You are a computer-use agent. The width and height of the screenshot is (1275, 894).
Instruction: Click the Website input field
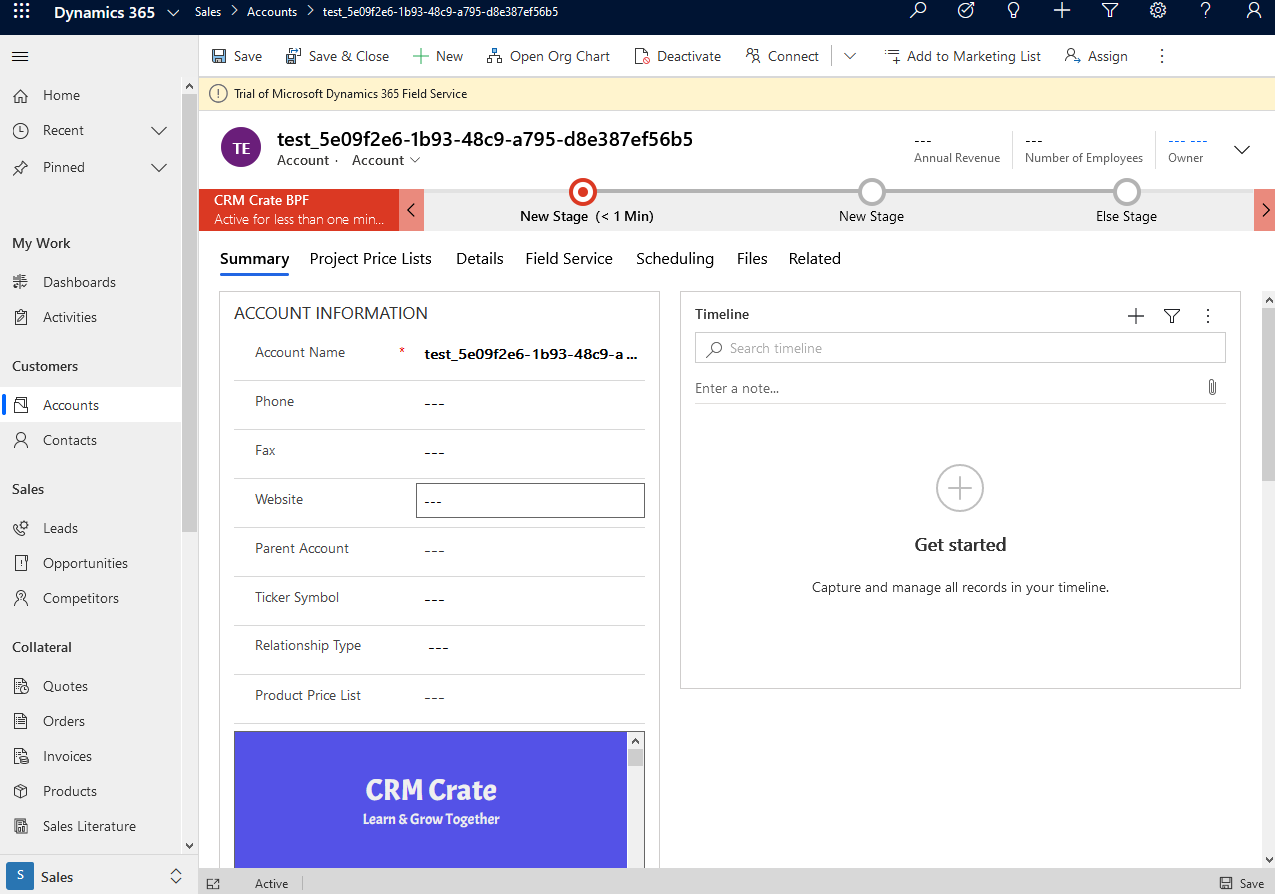click(x=529, y=501)
